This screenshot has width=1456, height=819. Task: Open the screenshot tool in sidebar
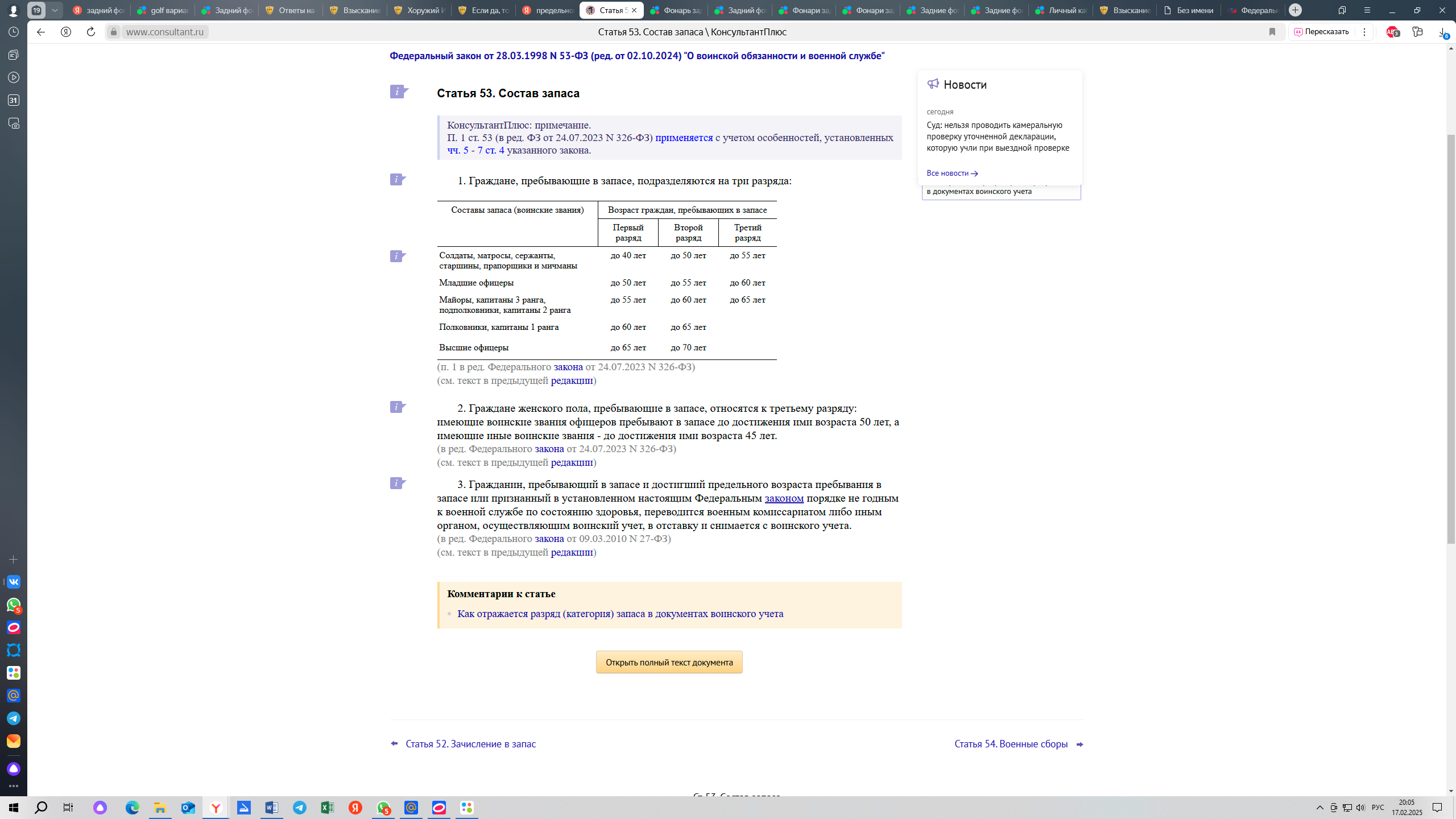pyautogui.click(x=14, y=123)
